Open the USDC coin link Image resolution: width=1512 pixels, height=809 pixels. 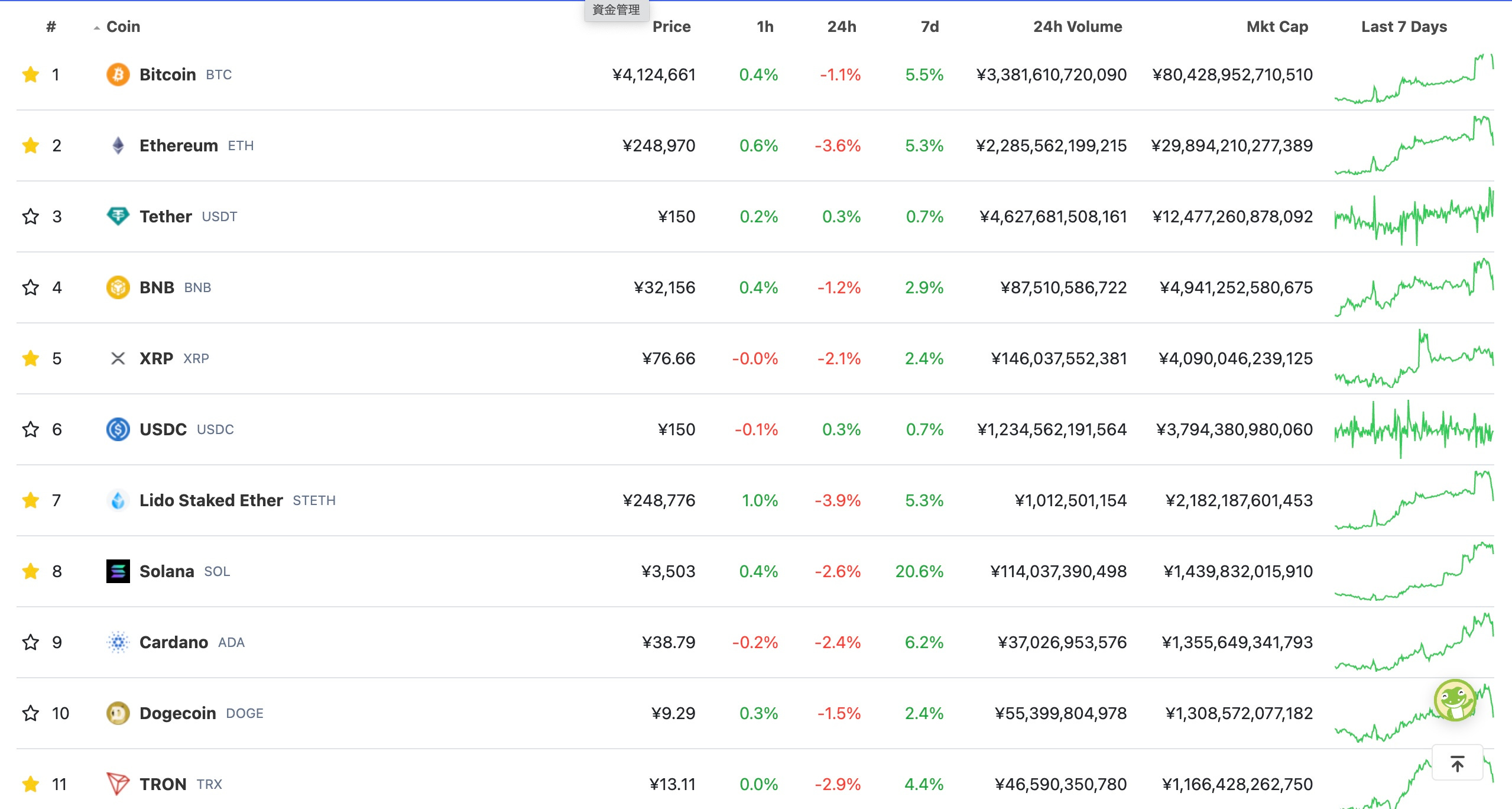pos(186,429)
